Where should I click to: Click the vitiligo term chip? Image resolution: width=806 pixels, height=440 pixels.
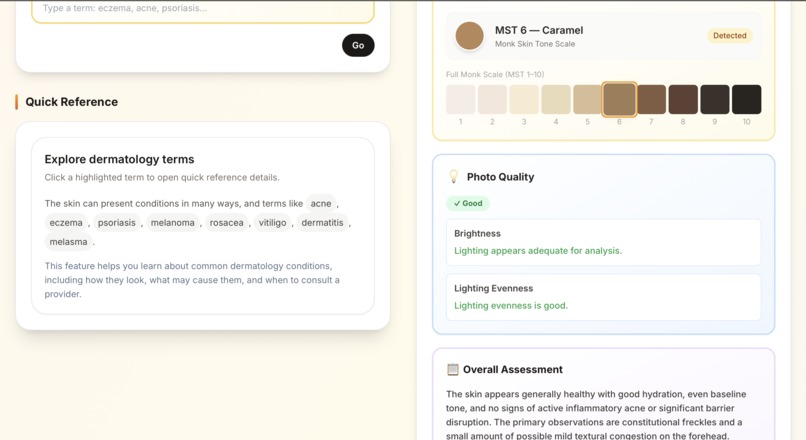coord(272,223)
